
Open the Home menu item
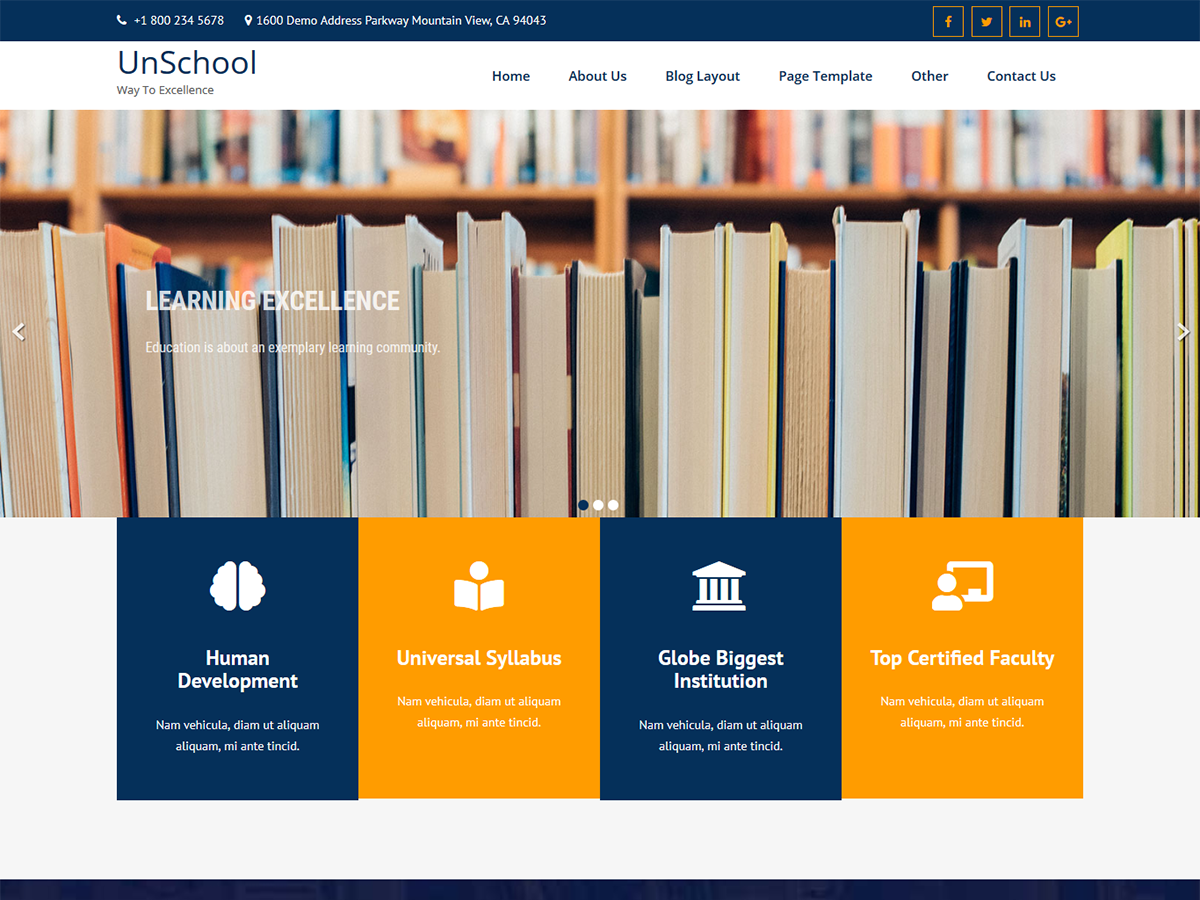[x=511, y=75]
